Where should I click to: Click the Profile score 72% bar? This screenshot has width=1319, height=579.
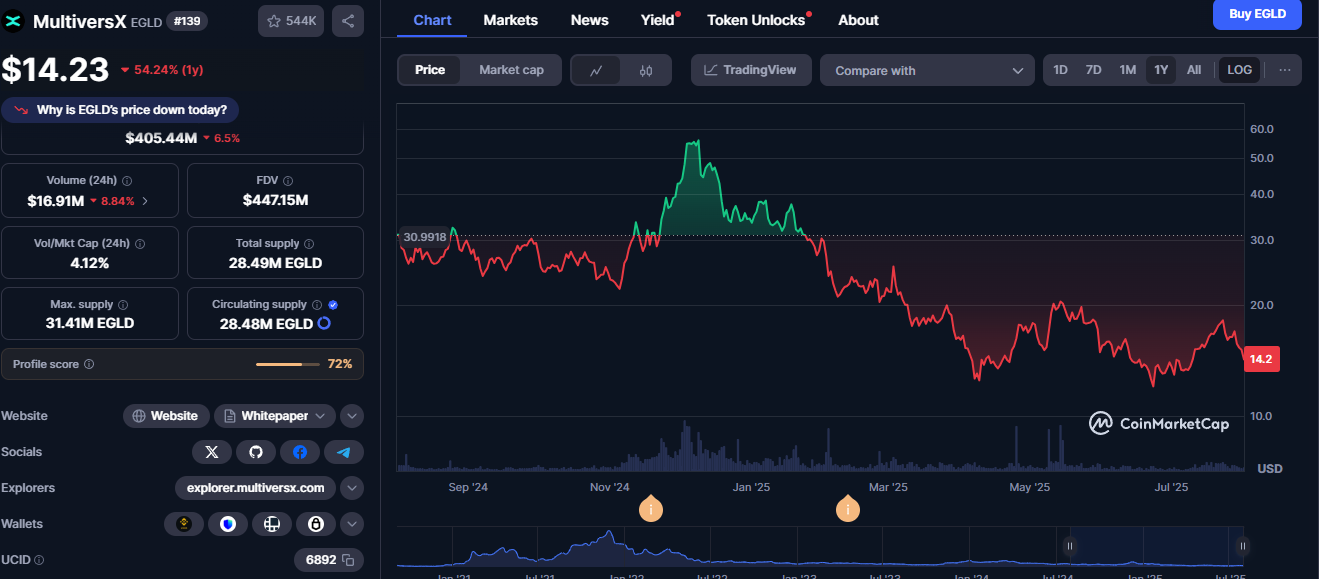coord(286,365)
